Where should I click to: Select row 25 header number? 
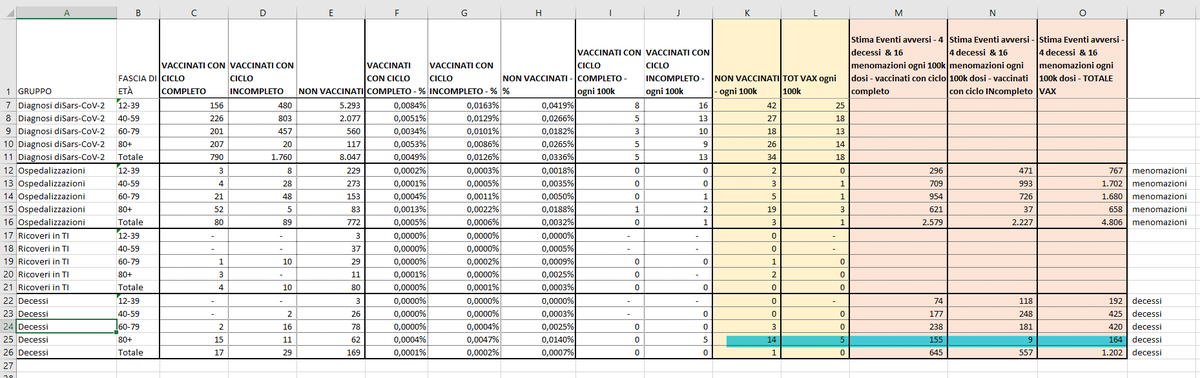tap(7, 340)
